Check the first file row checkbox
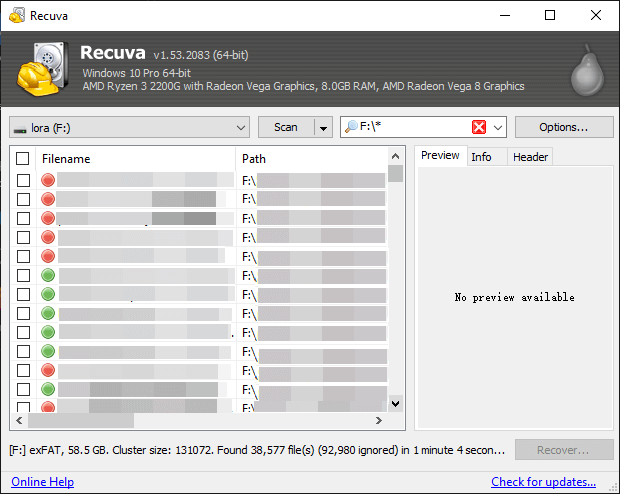The image size is (620, 494). 23,180
